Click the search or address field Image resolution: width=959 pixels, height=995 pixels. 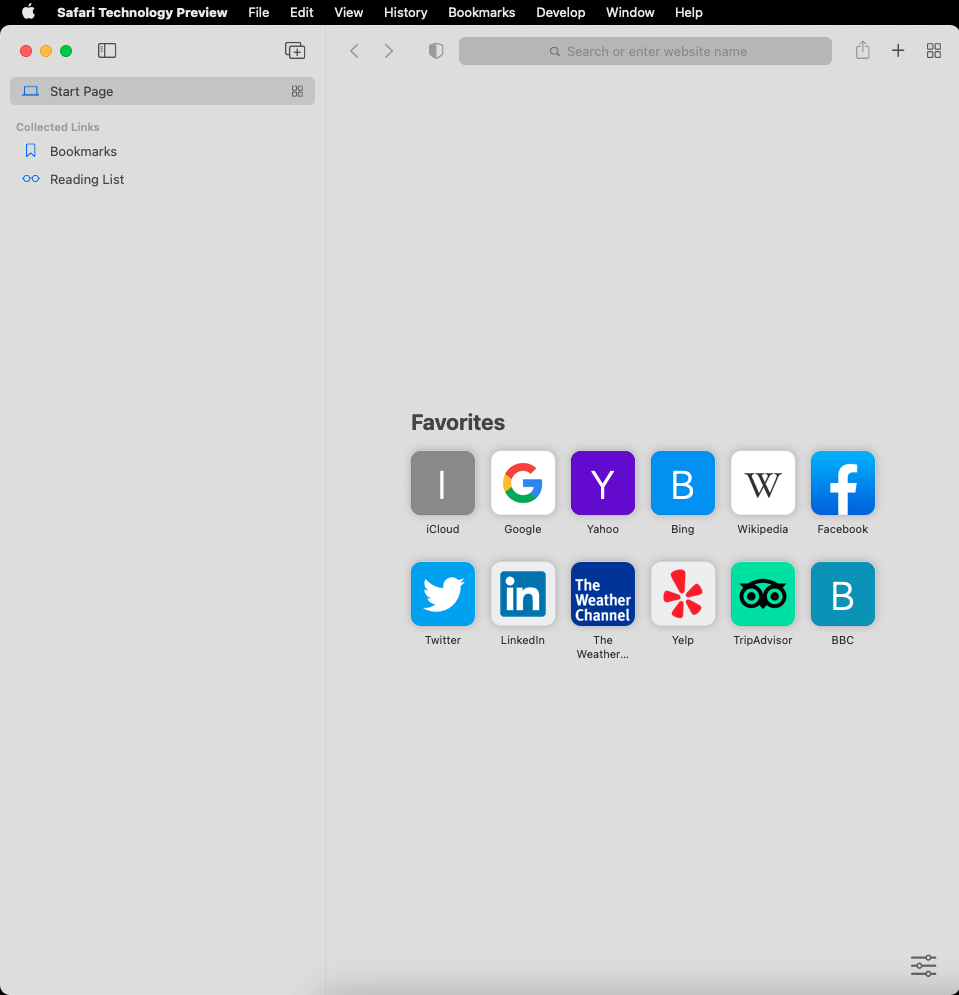click(645, 51)
